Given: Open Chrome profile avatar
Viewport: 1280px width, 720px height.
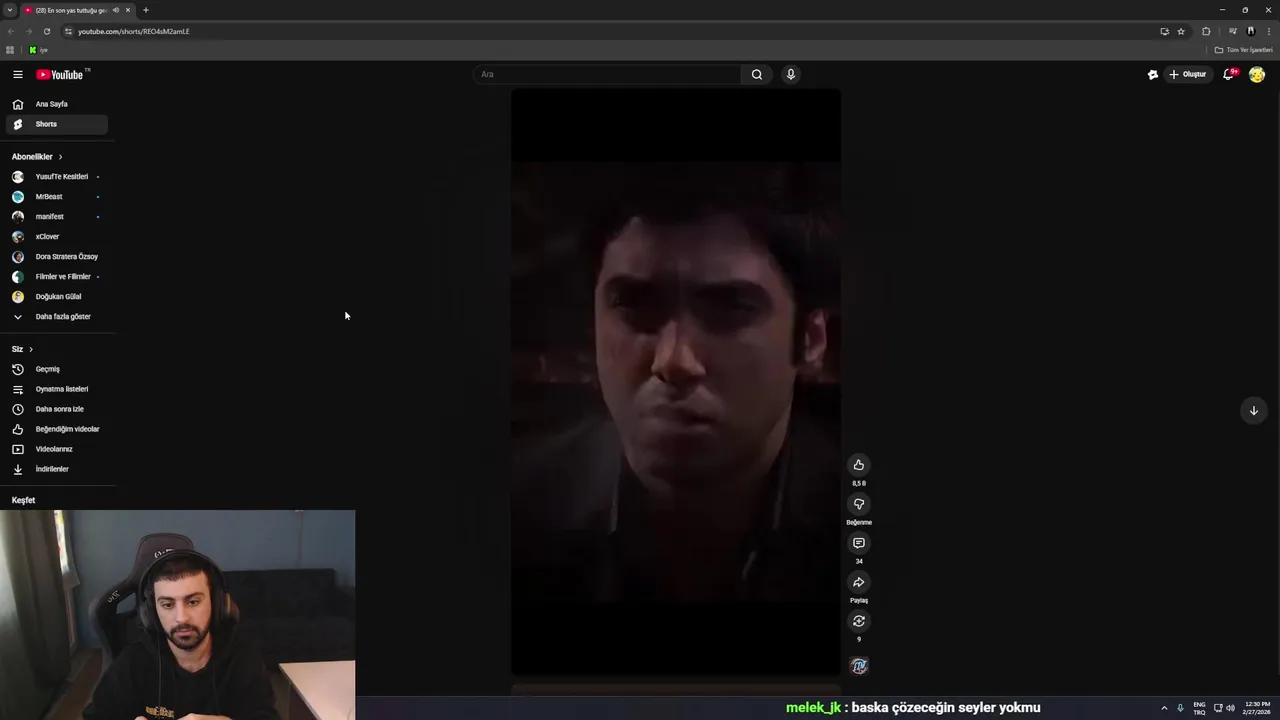Looking at the screenshot, I should 1250,31.
